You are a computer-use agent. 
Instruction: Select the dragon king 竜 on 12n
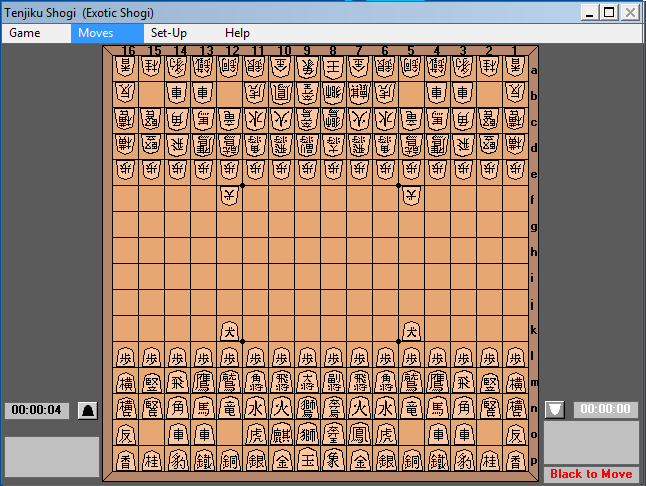point(229,408)
